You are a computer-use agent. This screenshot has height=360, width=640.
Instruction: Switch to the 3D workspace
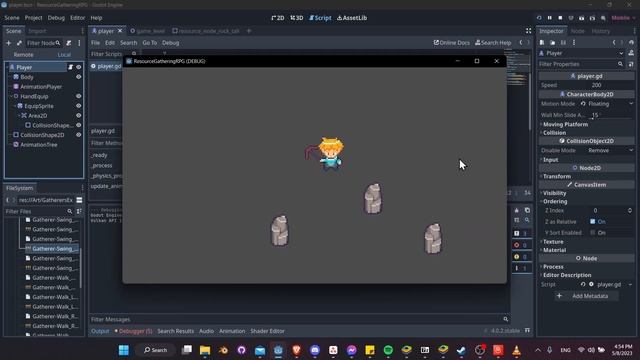tap(297, 18)
